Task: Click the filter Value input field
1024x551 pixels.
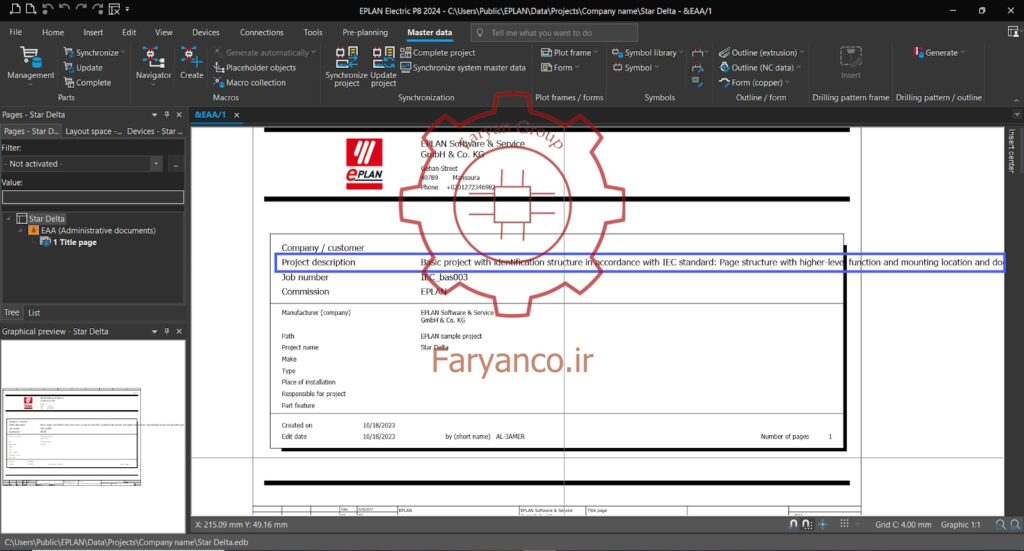Action: point(93,197)
